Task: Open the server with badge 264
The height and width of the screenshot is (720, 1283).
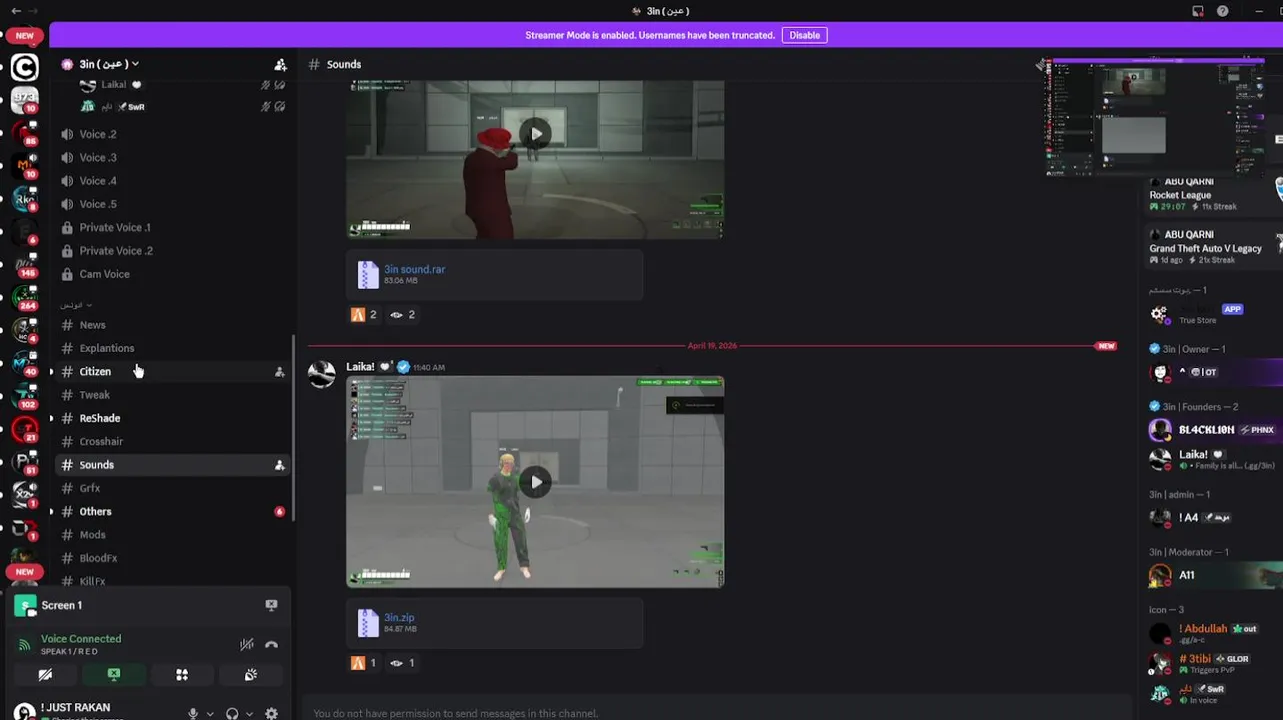Action: coord(24,297)
